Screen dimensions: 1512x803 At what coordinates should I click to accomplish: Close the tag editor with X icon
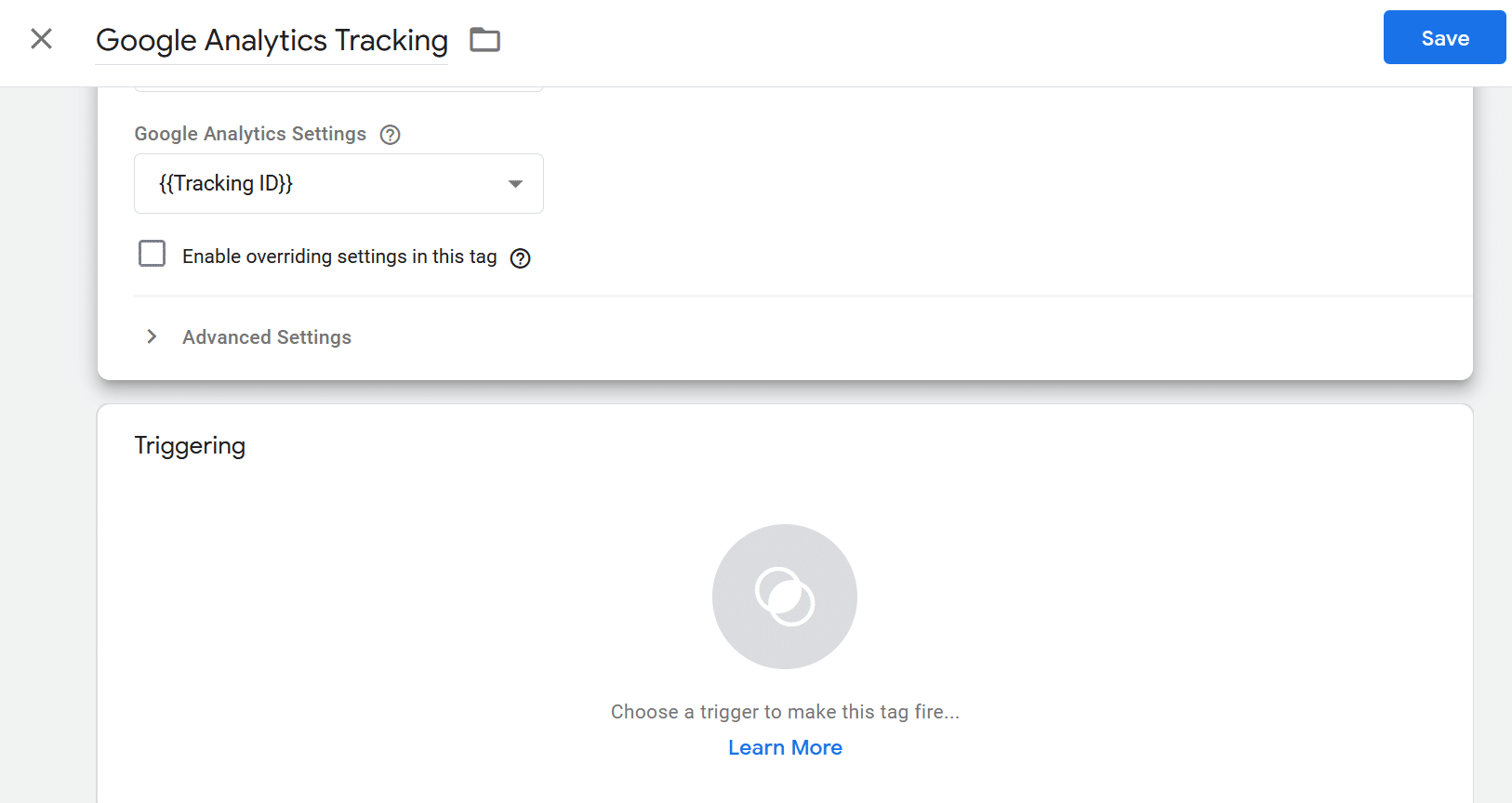click(41, 39)
